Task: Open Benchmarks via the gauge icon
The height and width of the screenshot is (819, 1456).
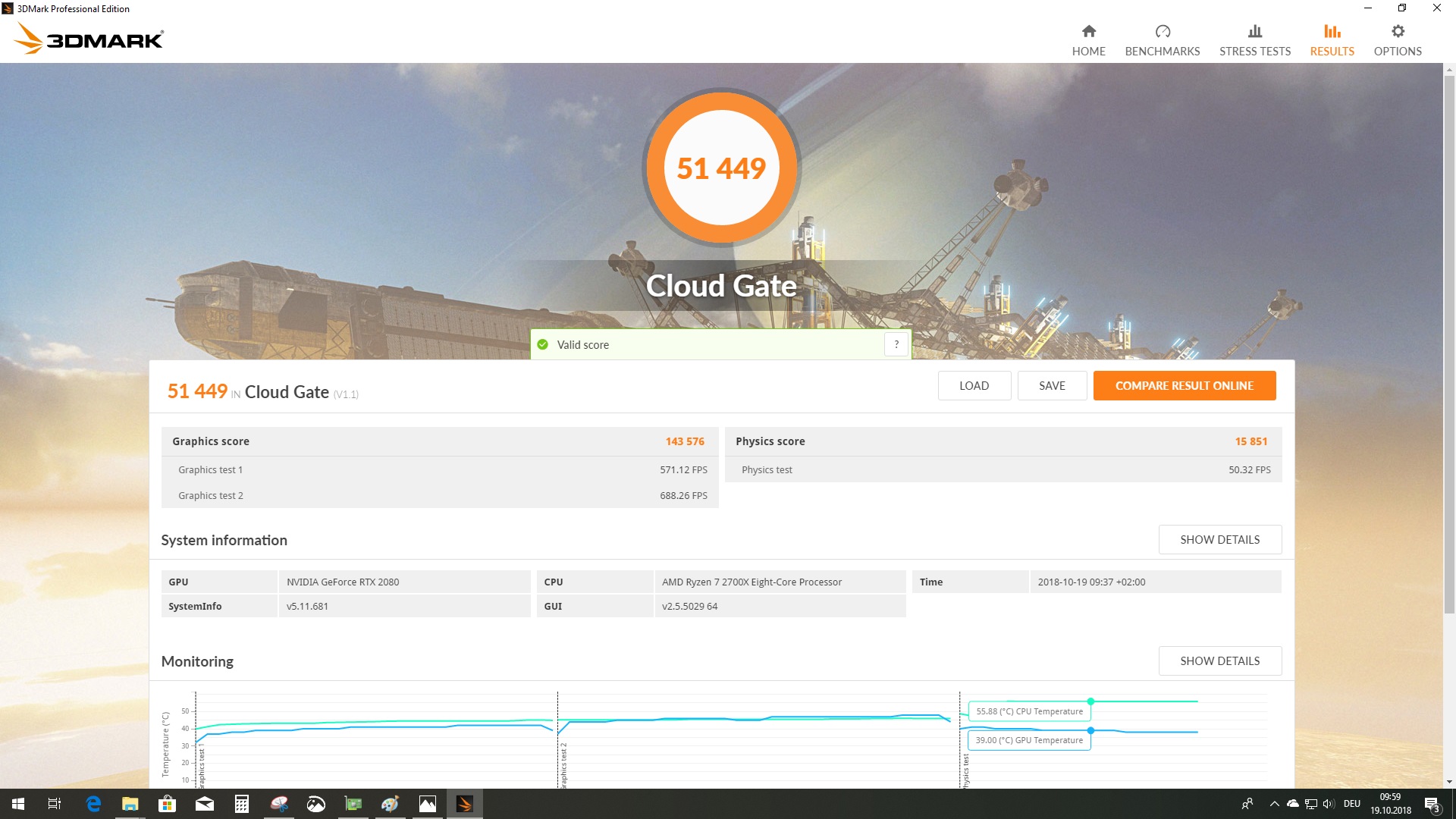Action: 1163,31
